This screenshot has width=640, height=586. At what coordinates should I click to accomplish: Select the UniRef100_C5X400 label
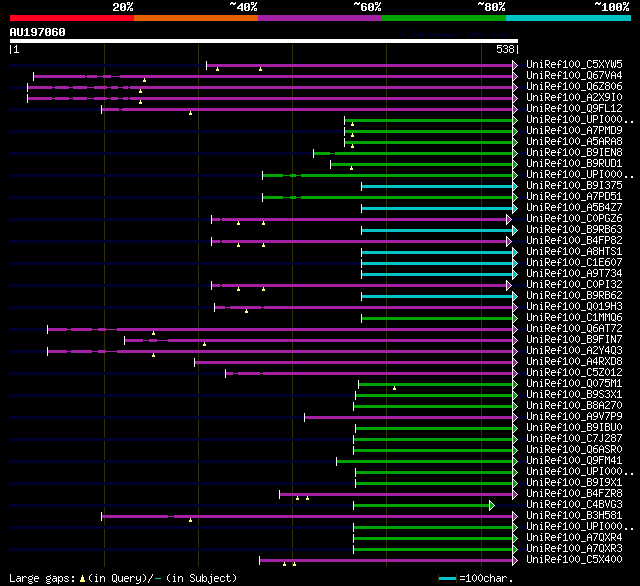click(574, 560)
